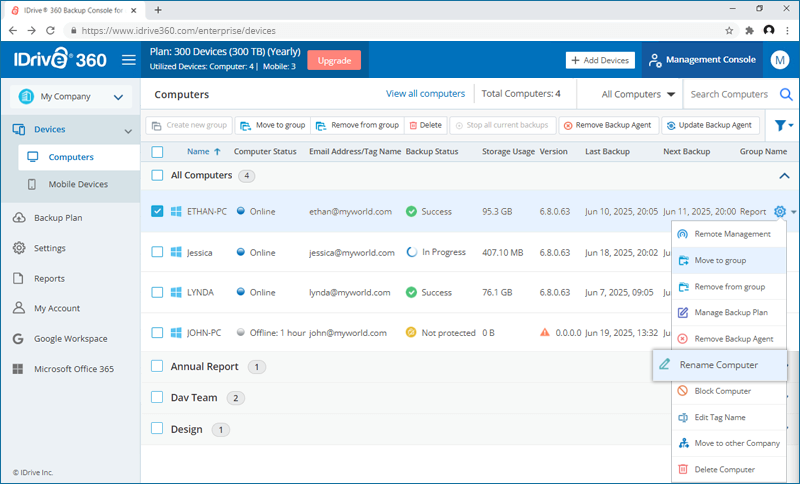Click the Not protected icon on JOHN-PC row
Image resolution: width=800 pixels, height=484 pixels.
click(x=411, y=333)
